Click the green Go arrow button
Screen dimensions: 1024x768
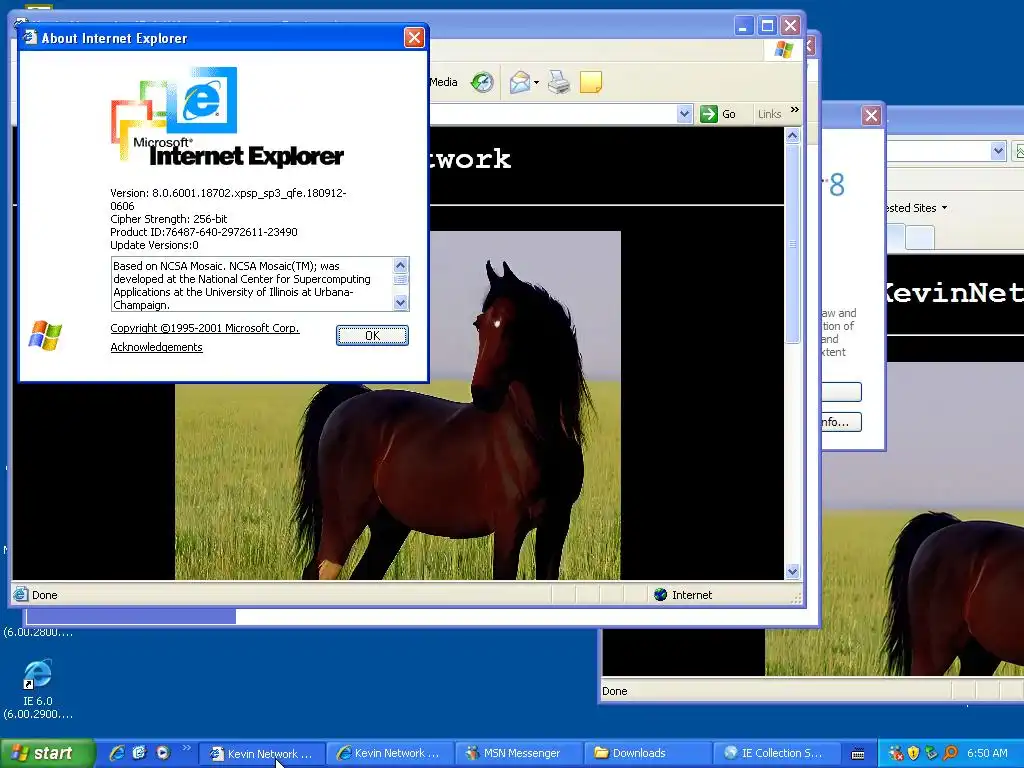[x=709, y=114]
